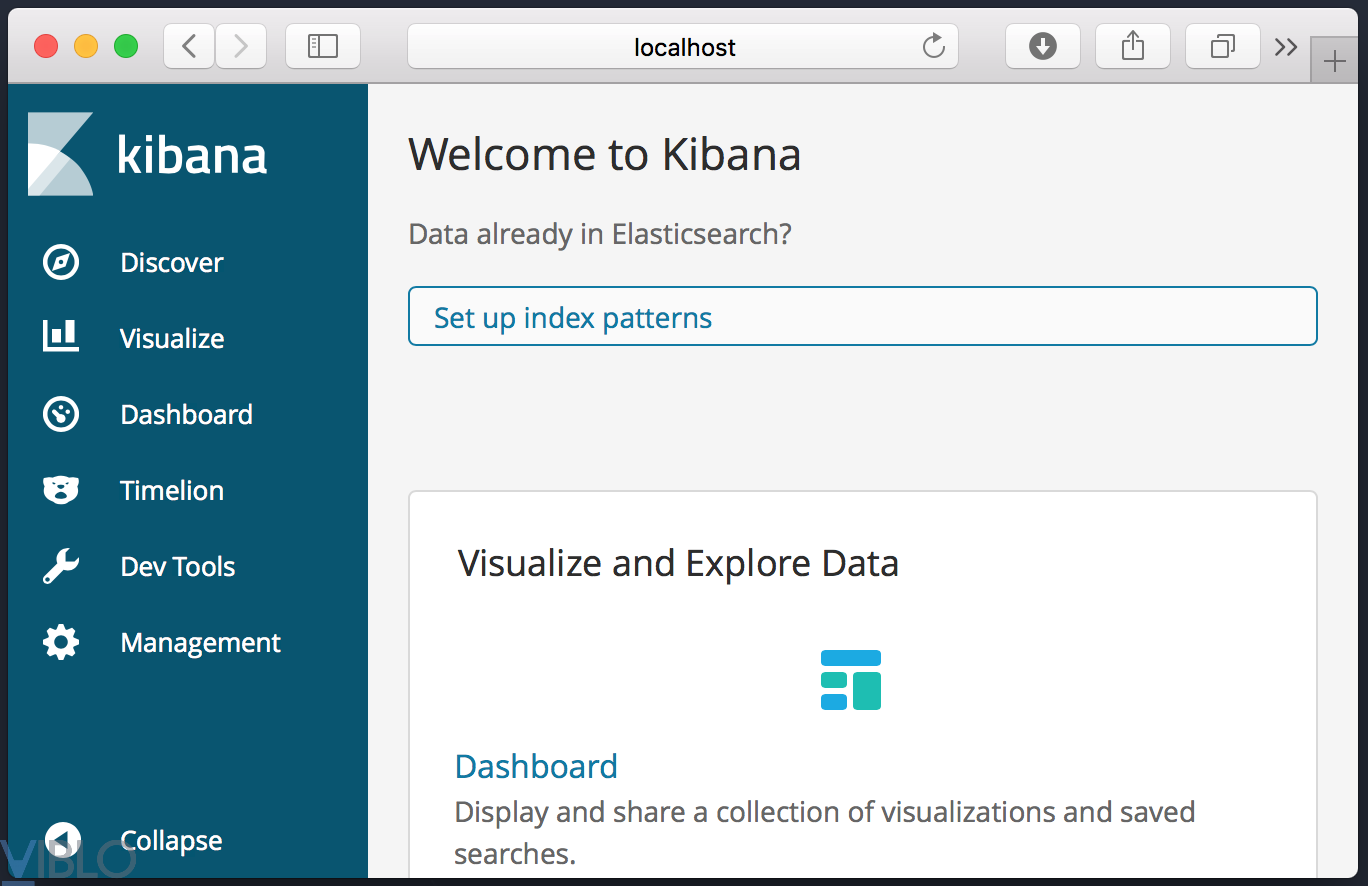1368x886 pixels.
Task: Follow the Dashboard heading link
Action: [x=536, y=766]
